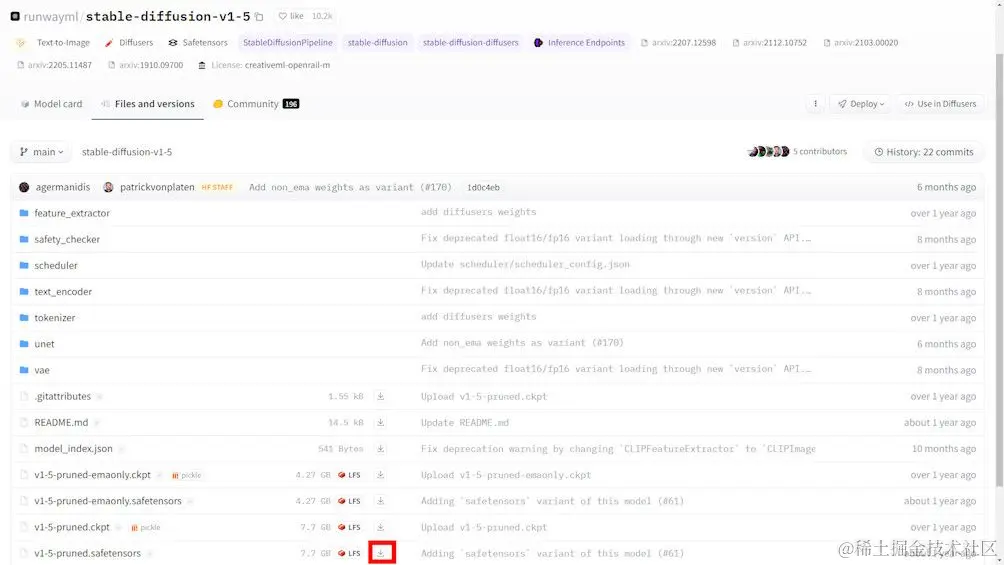Open the tokenizer folder
Screen dimensions: 1004x565
54,318
